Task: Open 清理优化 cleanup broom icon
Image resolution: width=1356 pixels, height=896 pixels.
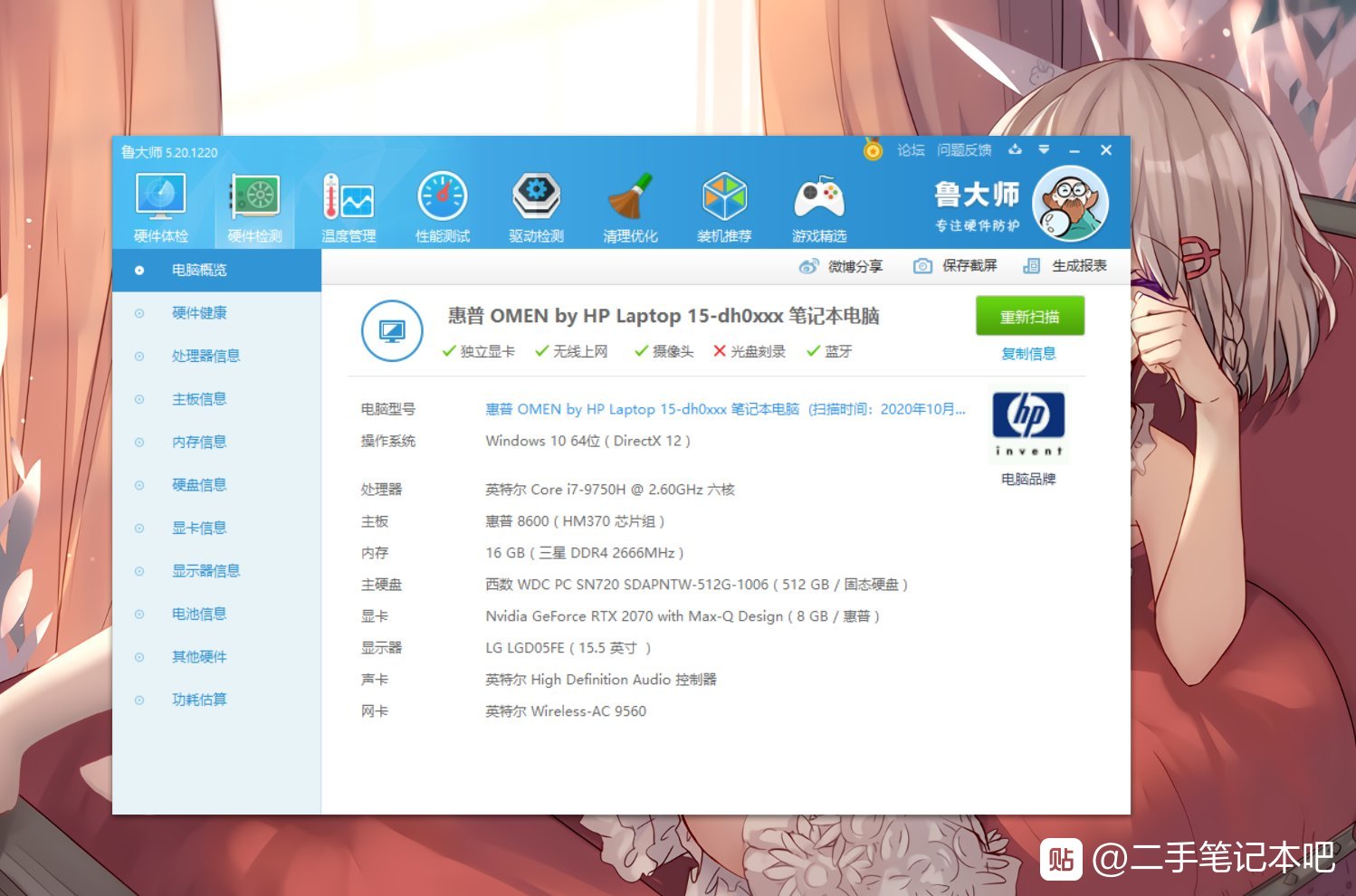Action: coord(631,208)
